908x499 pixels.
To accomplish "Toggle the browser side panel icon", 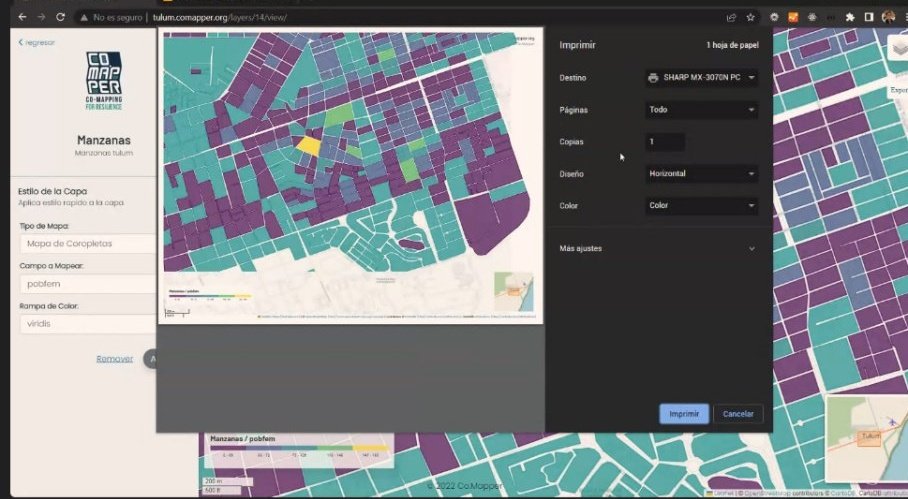I will (x=869, y=17).
